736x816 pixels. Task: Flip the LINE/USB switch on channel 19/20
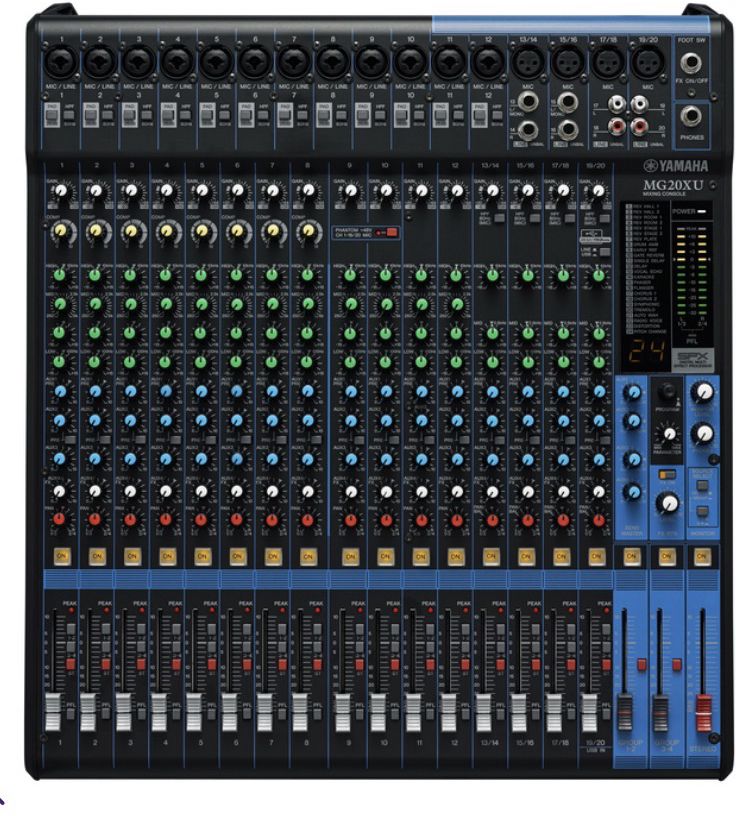coord(604,252)
